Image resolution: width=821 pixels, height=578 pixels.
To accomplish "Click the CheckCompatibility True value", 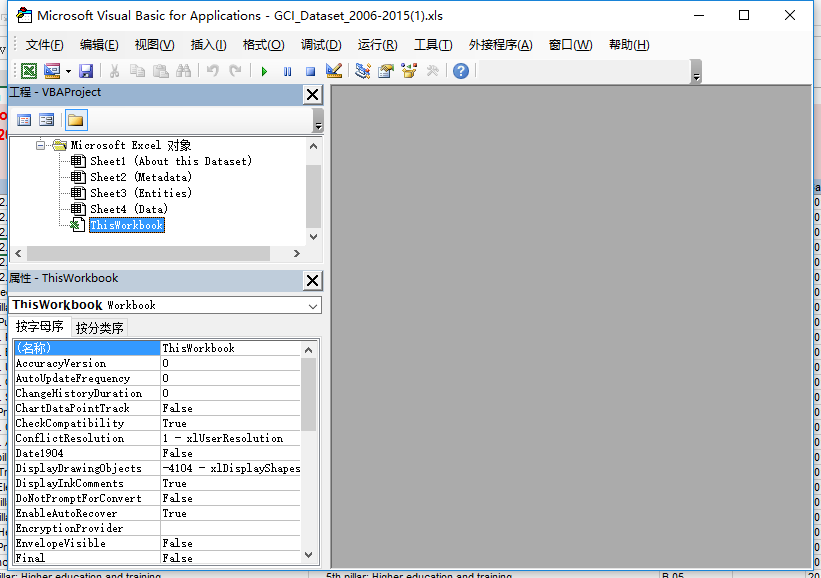I will (230, 424).
